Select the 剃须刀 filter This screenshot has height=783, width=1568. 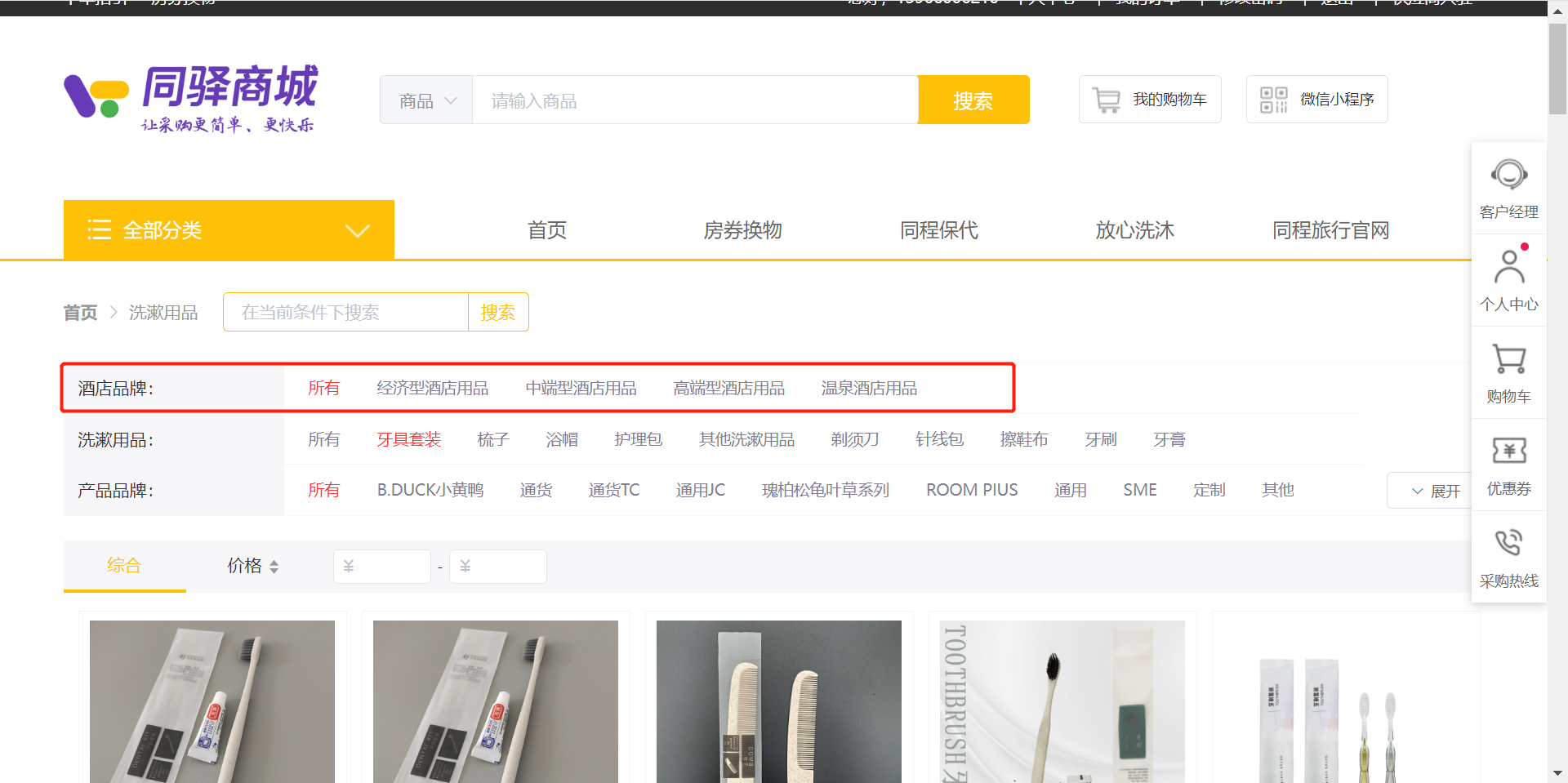point(855,440)
